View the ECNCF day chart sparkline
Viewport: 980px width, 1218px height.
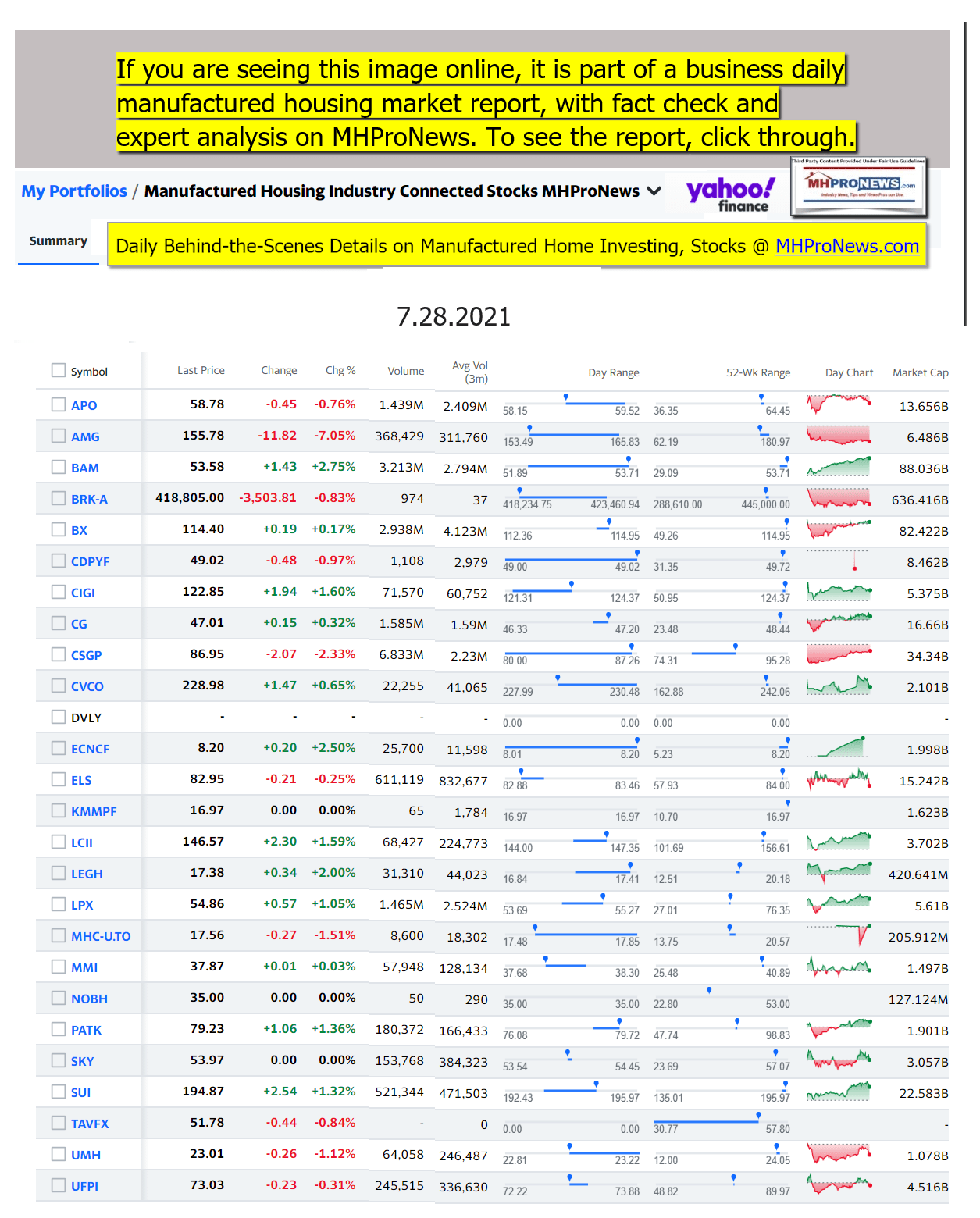pyautogui.click(x=839, y=748)
